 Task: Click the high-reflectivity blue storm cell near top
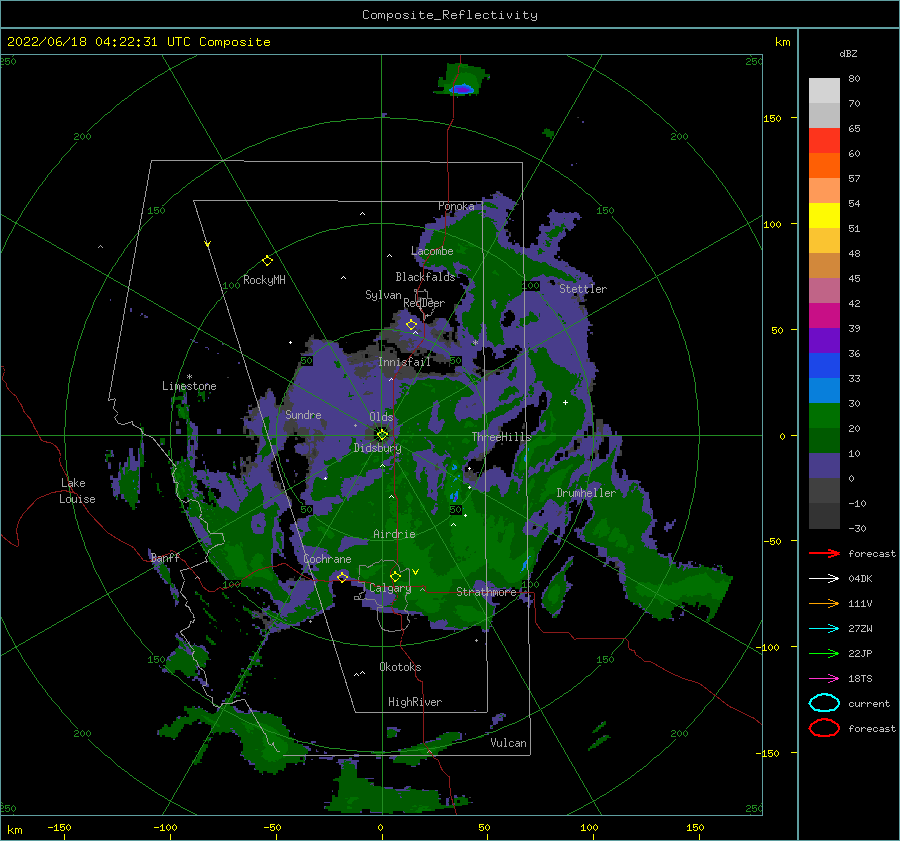[x=461, y=90]
